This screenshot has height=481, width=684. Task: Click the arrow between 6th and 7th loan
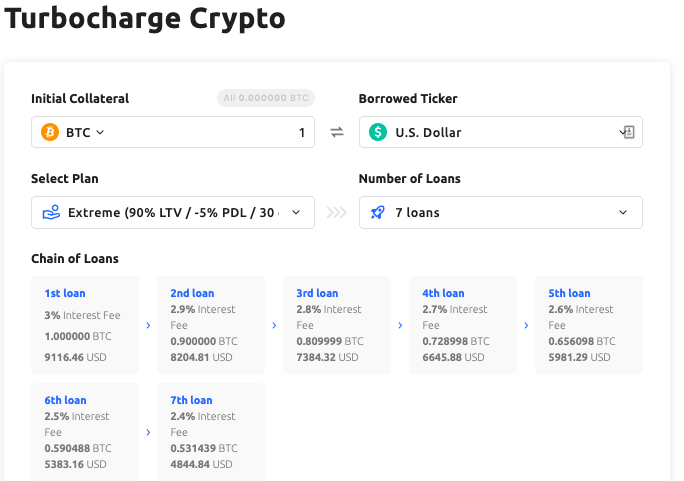[x=148, y=432]
